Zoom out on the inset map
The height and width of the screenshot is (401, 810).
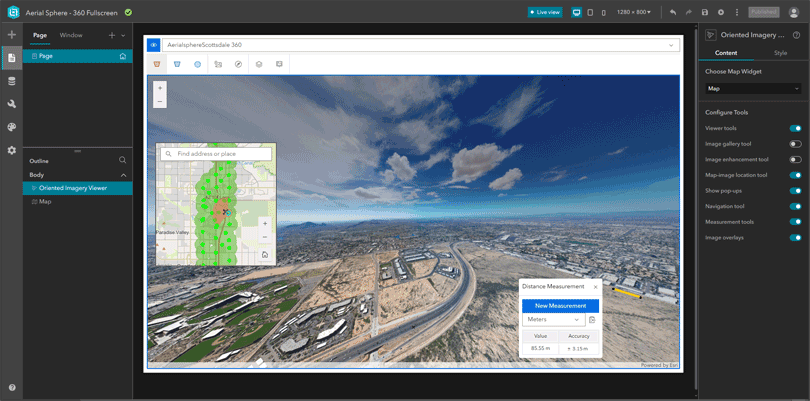click(x=265, y=237)
